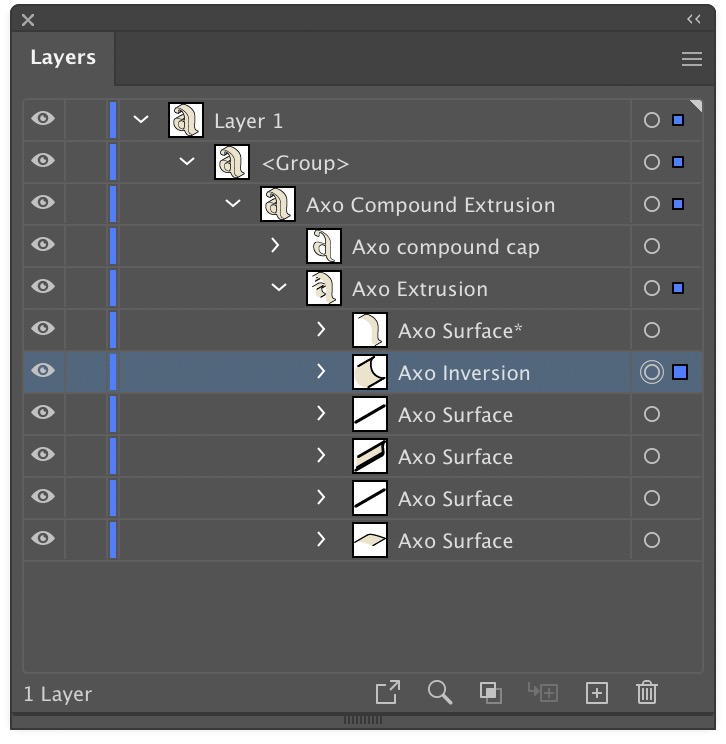Hide Layer 1 with eye icon

pyautogui.click(x=43, y=118)
